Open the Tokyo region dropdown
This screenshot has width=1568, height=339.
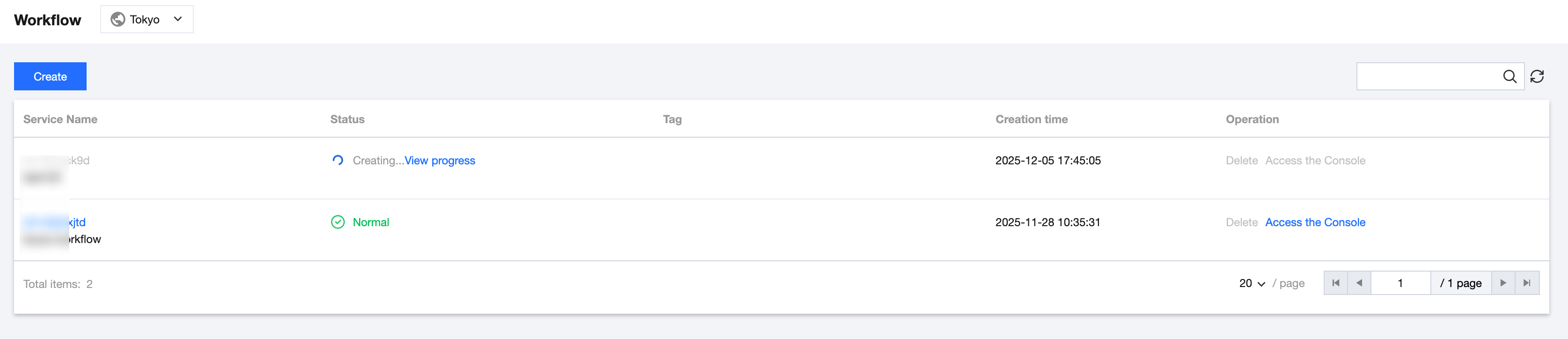point(147,20)
